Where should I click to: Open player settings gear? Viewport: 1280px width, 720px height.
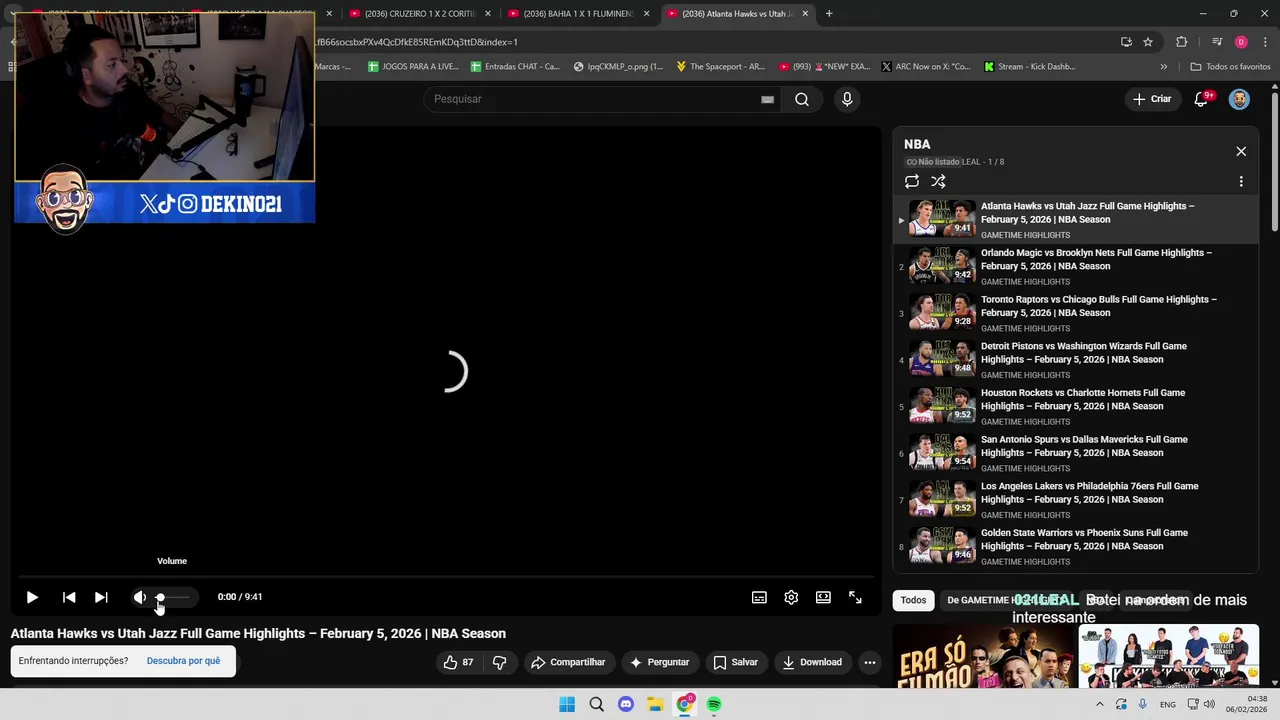(x=791, y=597)
